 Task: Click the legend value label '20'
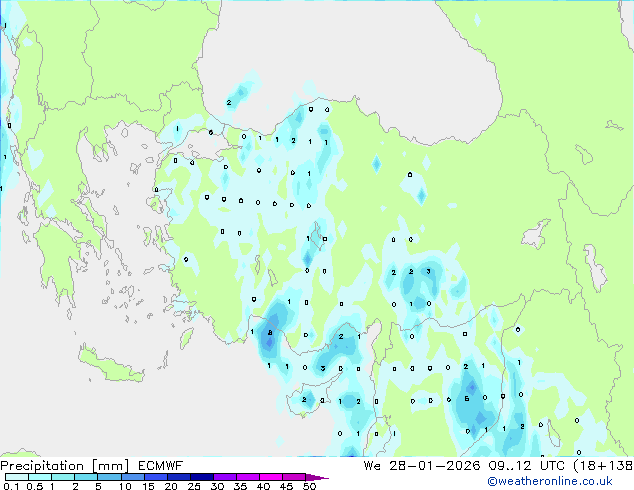click(171, 486)
